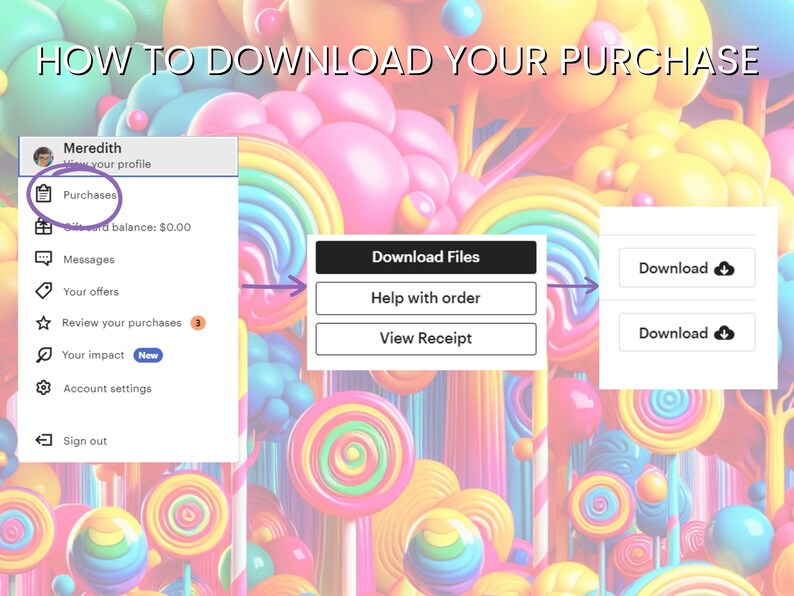Click the cloud icon on the bottom Download button

pyautogui.click(x=724, y=333)
